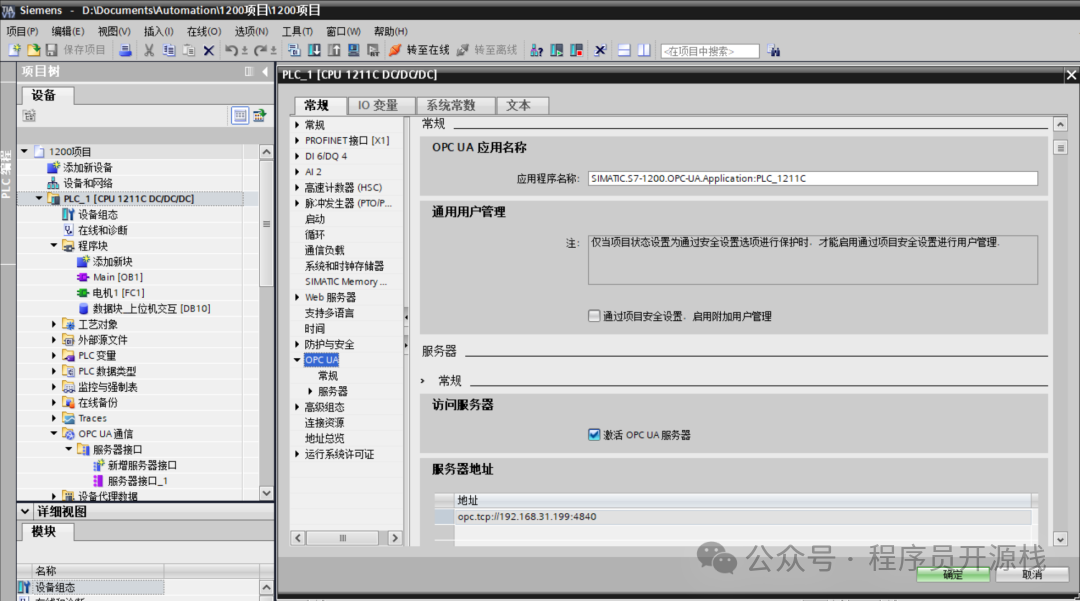Viewport: 1080px width, 601px height.
Task: Click the 取消 (Cancel) button
Action: point(1032,575)
